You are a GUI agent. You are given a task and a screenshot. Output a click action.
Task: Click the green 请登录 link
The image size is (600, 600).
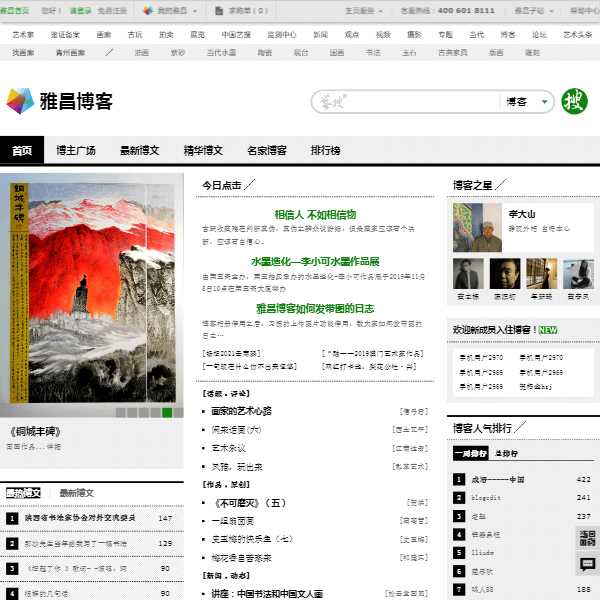pyautogui.click(x=80, y=11)
